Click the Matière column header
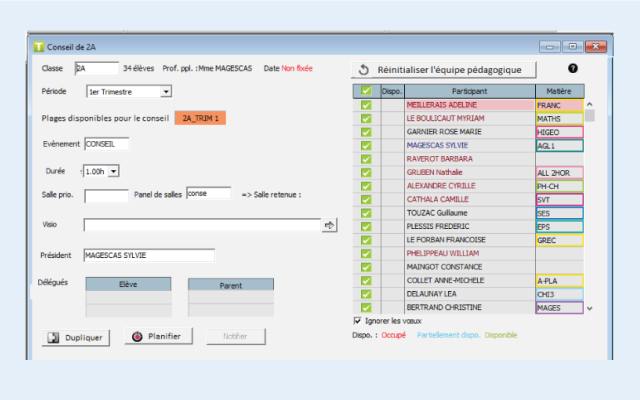The height and width of the screenshot is (400, 640). 558,91
